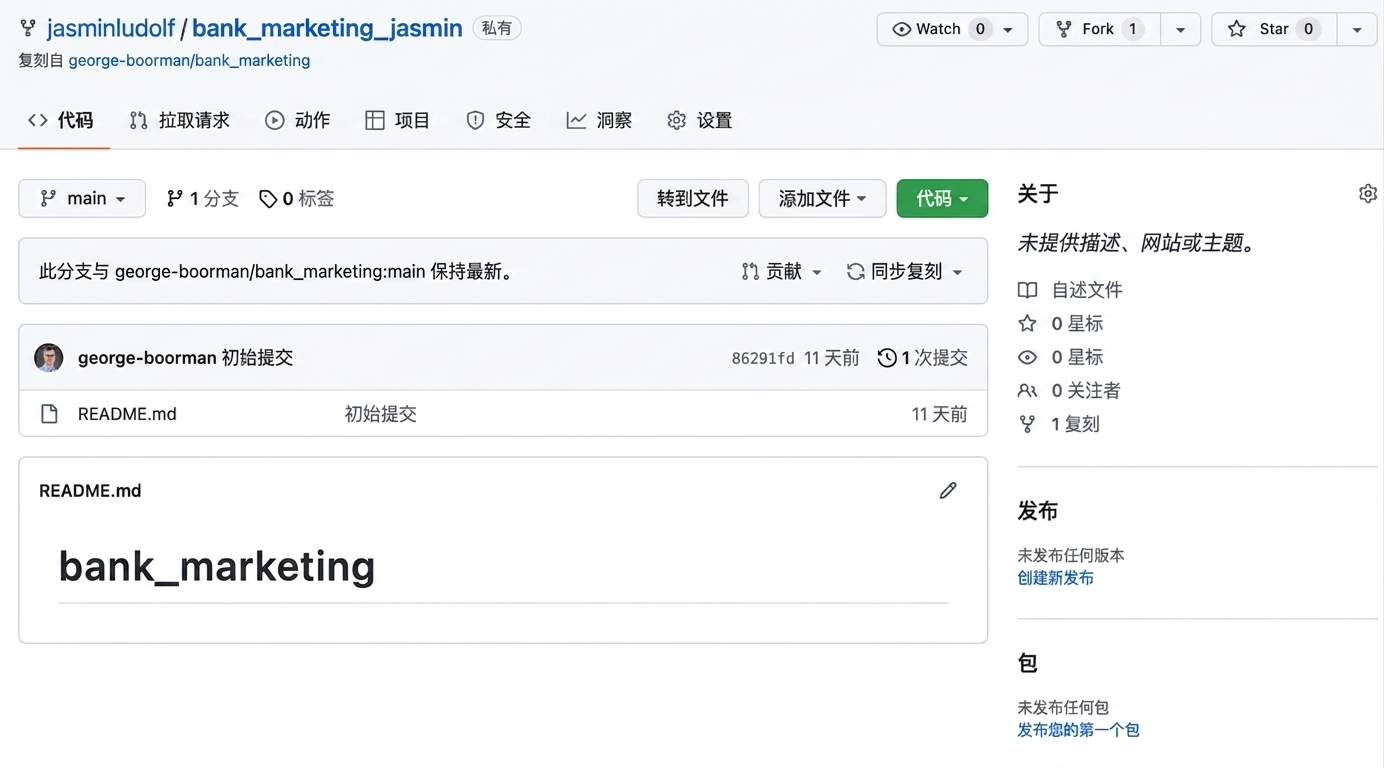Image resolution: width=1384 pixels, height=768 pixels.
Task: Open the george-boorman/bank_marketing source link
Action: pos(189,60)
